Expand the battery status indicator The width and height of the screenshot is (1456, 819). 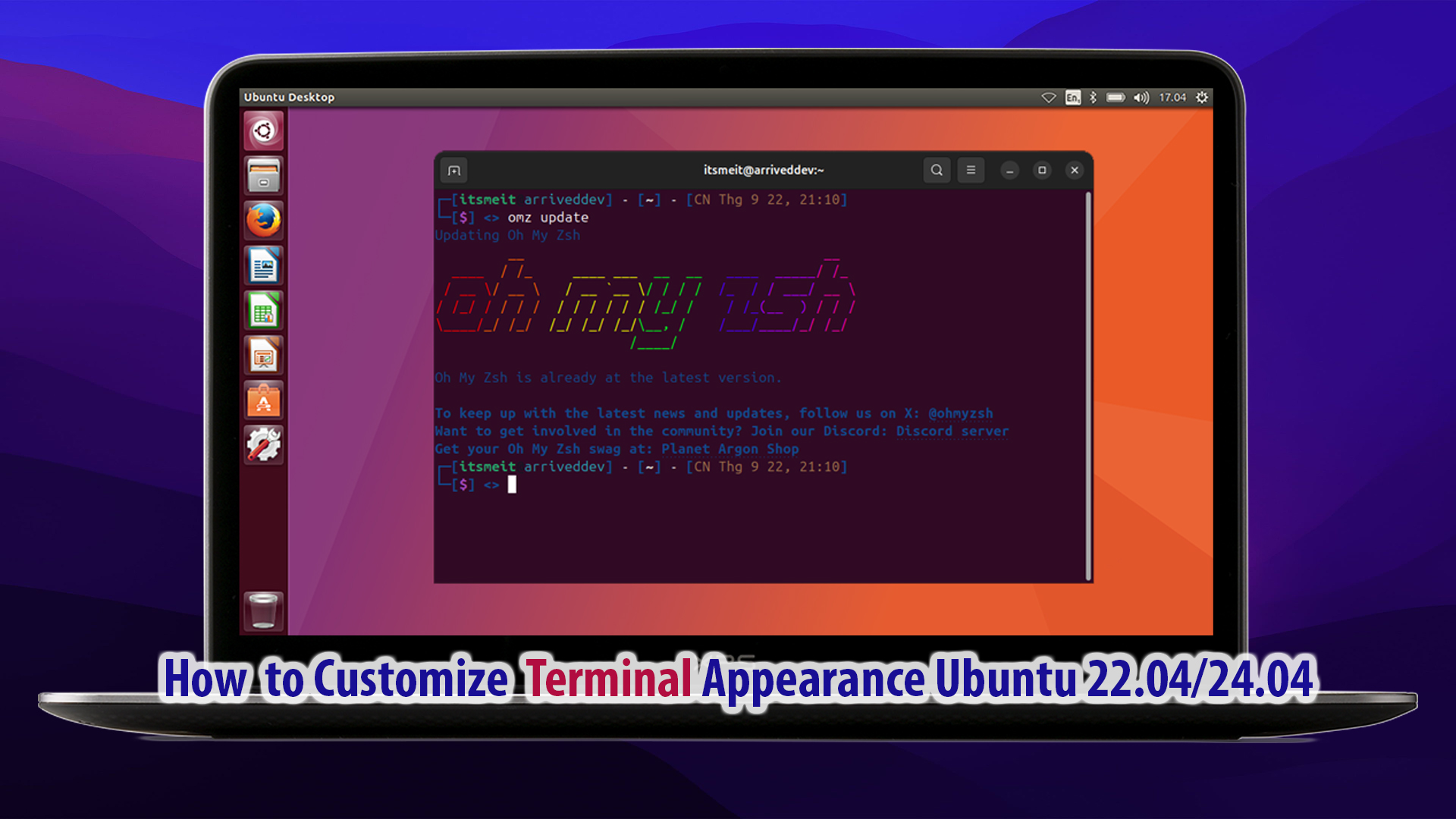pos(1116,97)
